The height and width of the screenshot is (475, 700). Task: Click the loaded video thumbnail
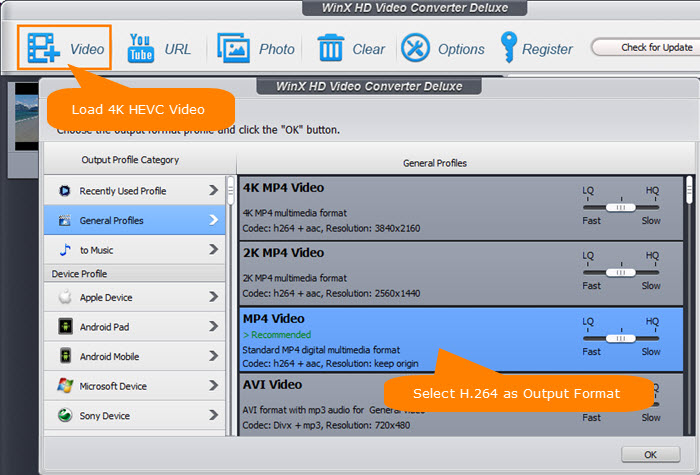click(26, 117)
